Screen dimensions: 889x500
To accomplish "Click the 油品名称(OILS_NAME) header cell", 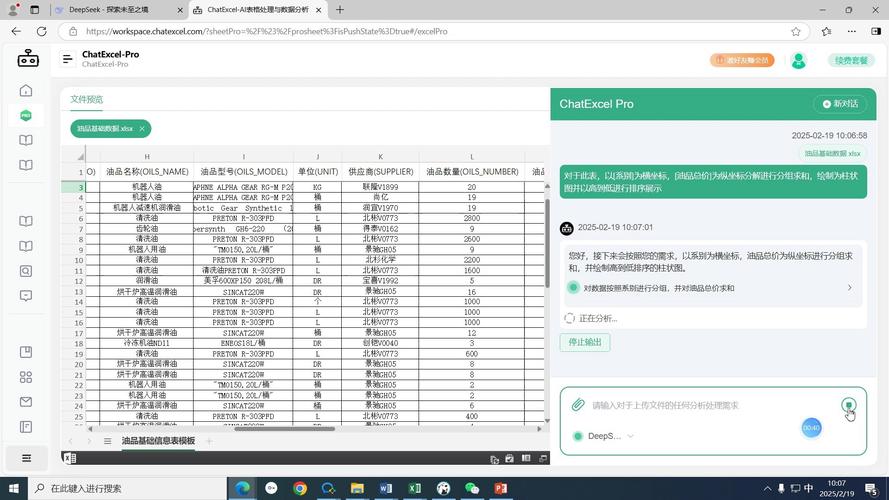I will (x=147, y=171).
